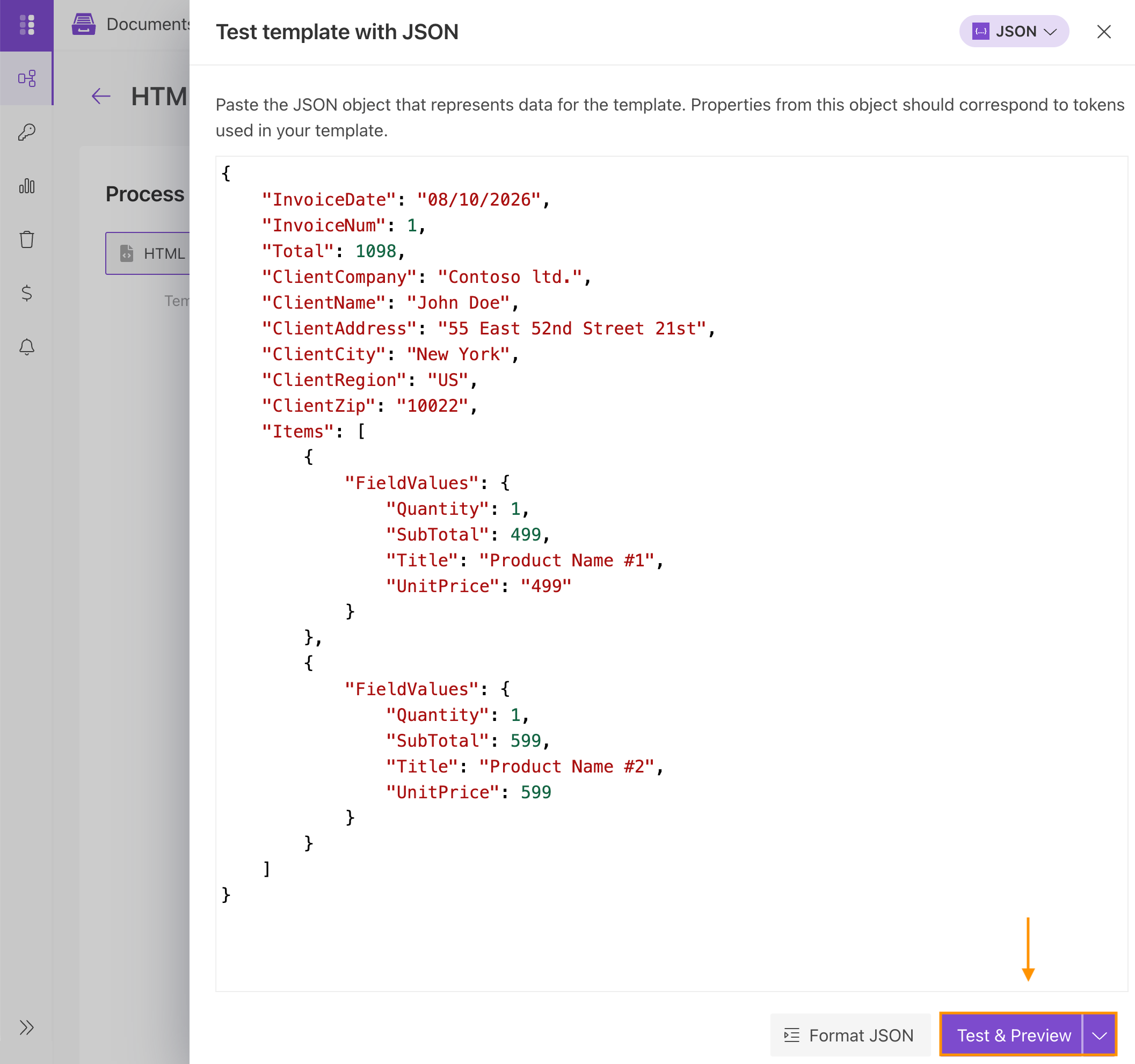Viewport: 1135px width, 1064px height.
Task: Open the trash bin icon in sidebar
Action: tap(27, 239)
